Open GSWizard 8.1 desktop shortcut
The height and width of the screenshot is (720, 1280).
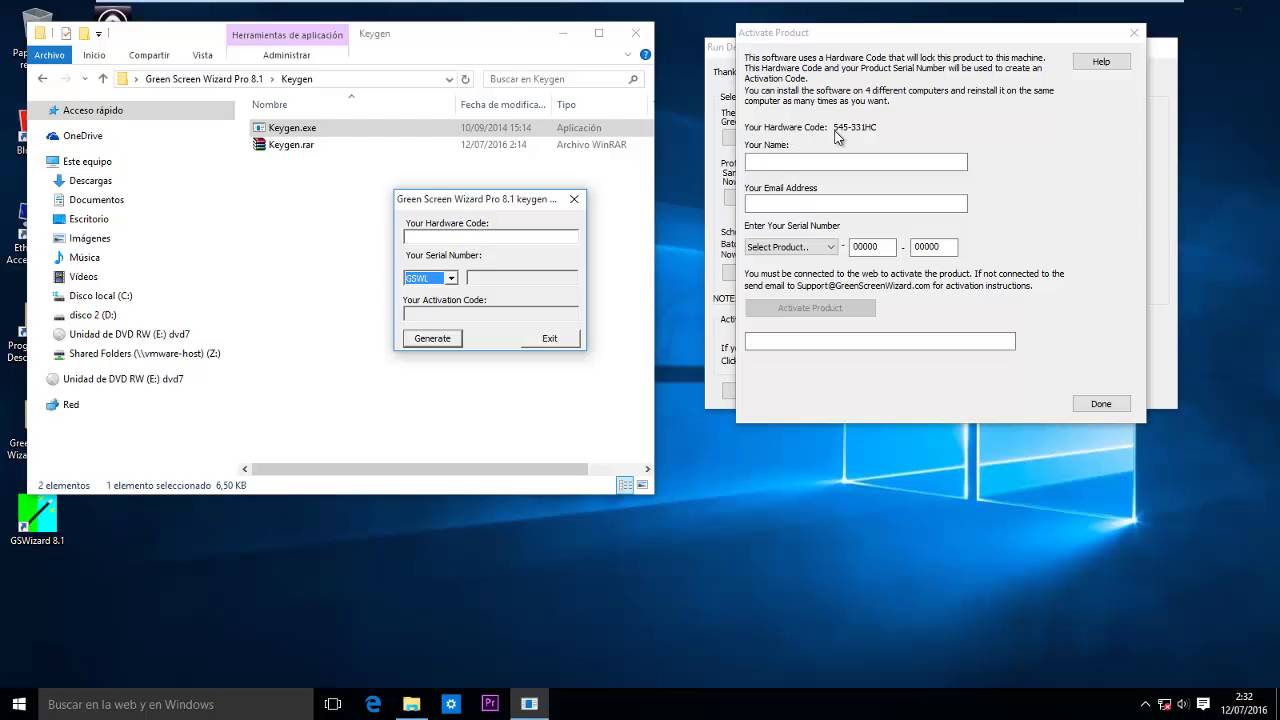(x=37, y=521)
